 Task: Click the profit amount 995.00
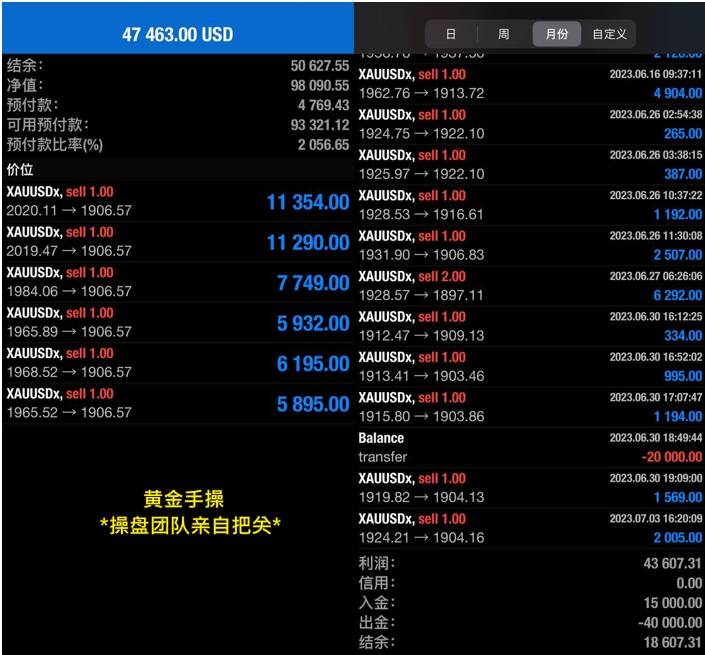click(683, 377)
